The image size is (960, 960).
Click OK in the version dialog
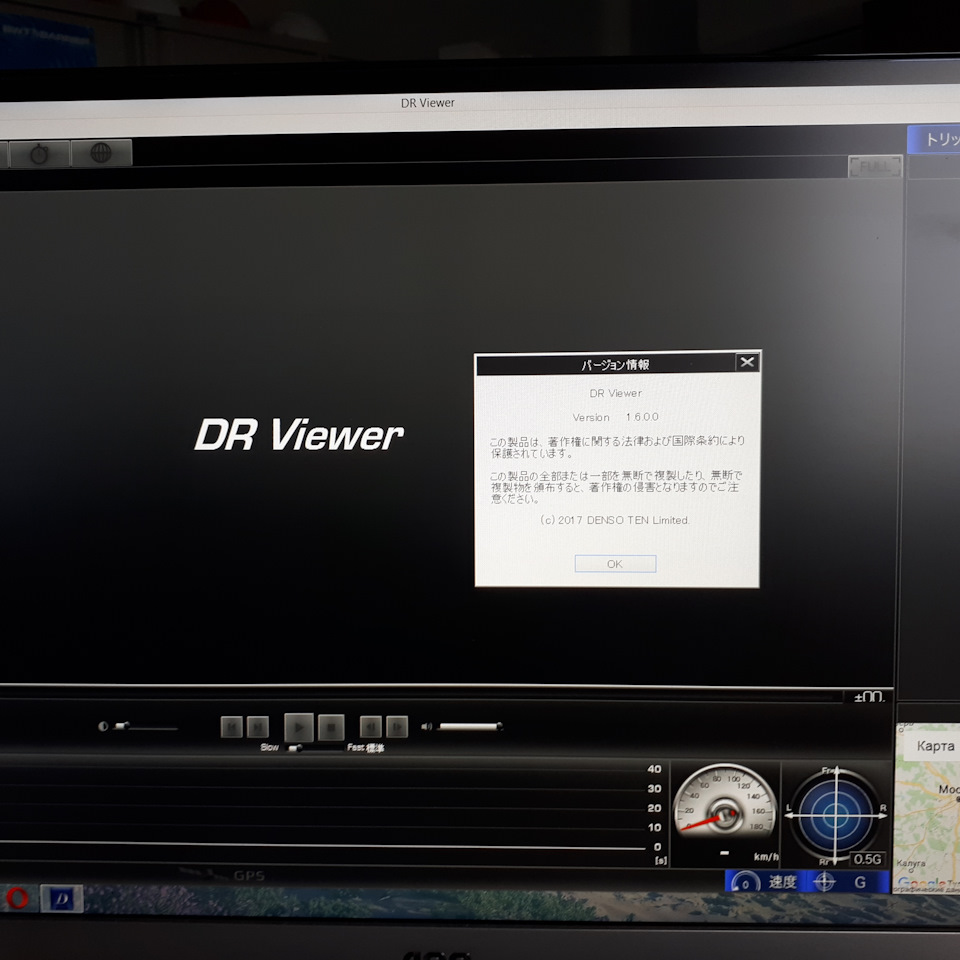click(x=615, y=564)
